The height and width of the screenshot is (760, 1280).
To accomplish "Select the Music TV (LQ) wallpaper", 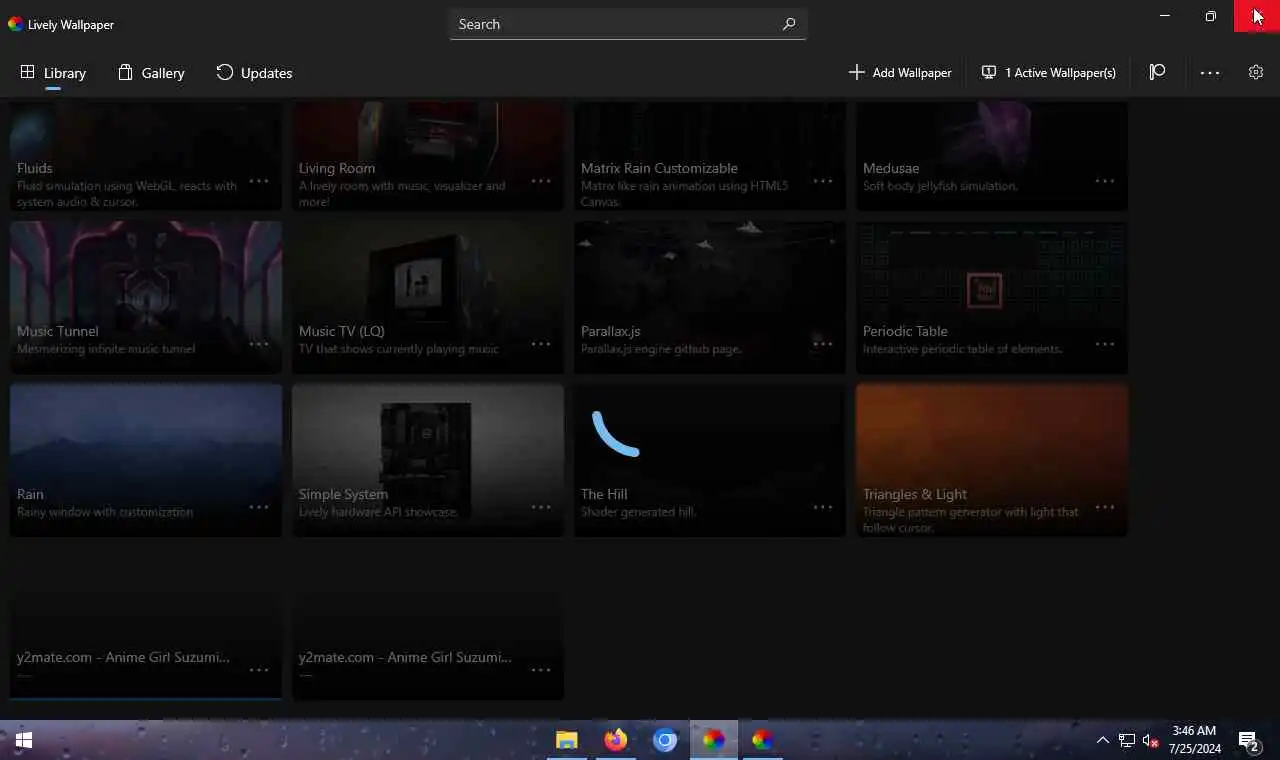I will pos(428,297).
